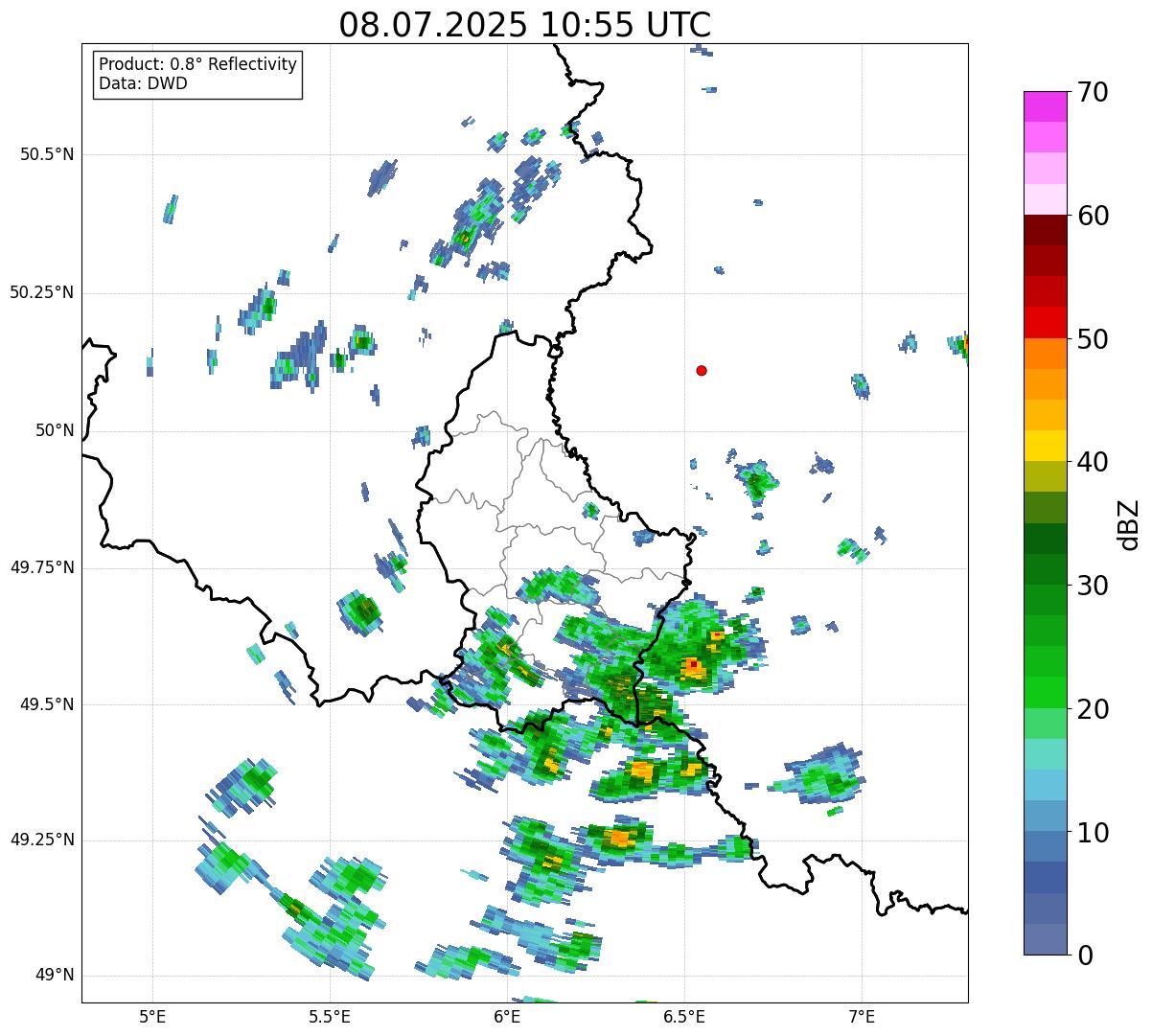
Task: Pick the light cyan colorbar swatch near 15 dBZ
Action: pos(1045,754)
